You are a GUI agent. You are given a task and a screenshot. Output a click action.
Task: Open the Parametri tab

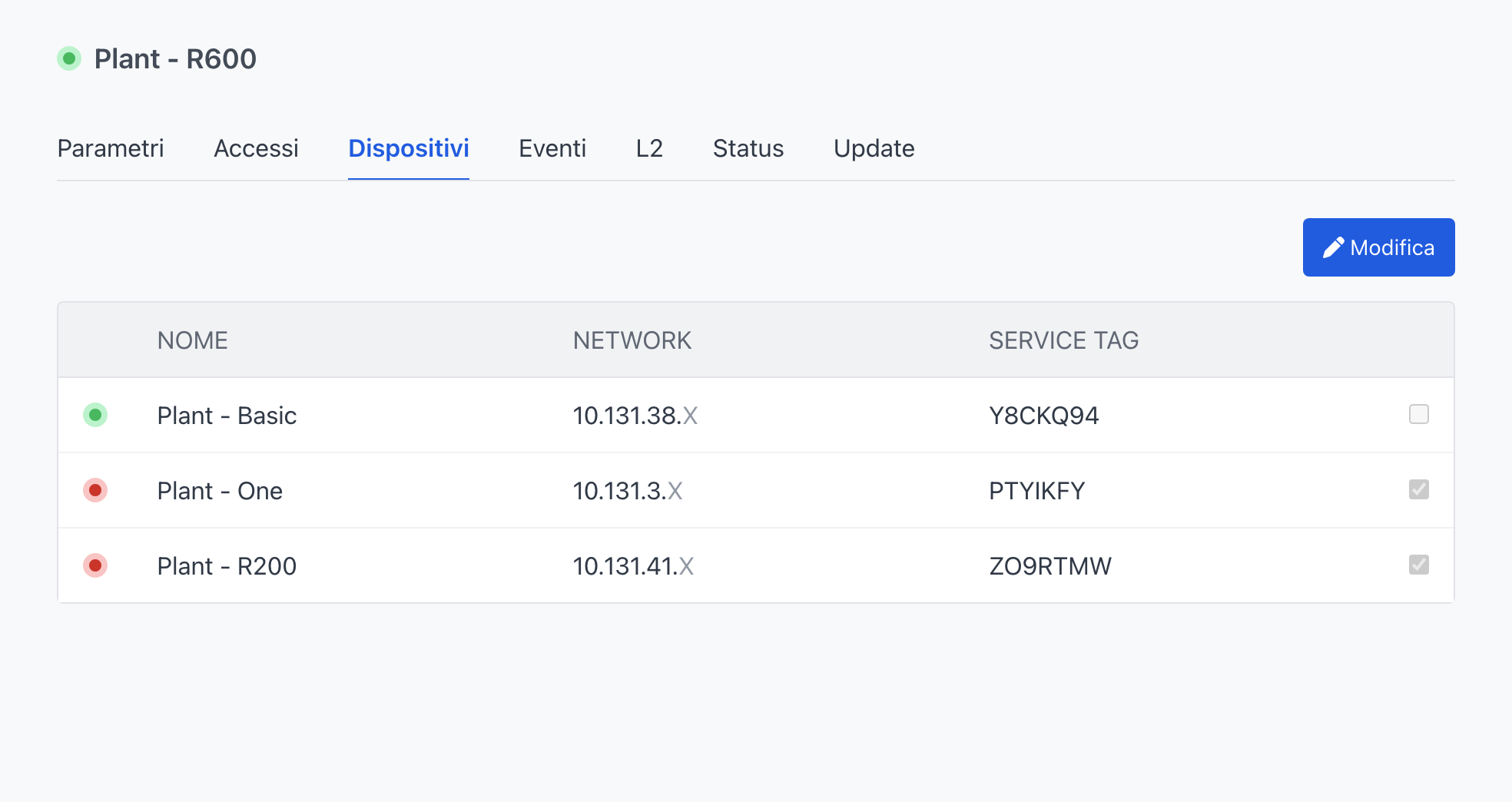tap(111, 148)
